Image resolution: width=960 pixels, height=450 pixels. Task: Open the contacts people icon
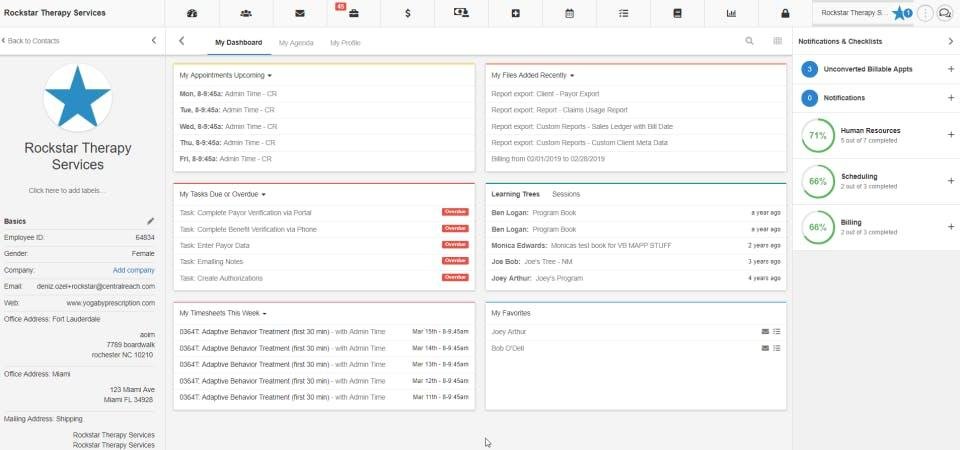tap(246, 13)
